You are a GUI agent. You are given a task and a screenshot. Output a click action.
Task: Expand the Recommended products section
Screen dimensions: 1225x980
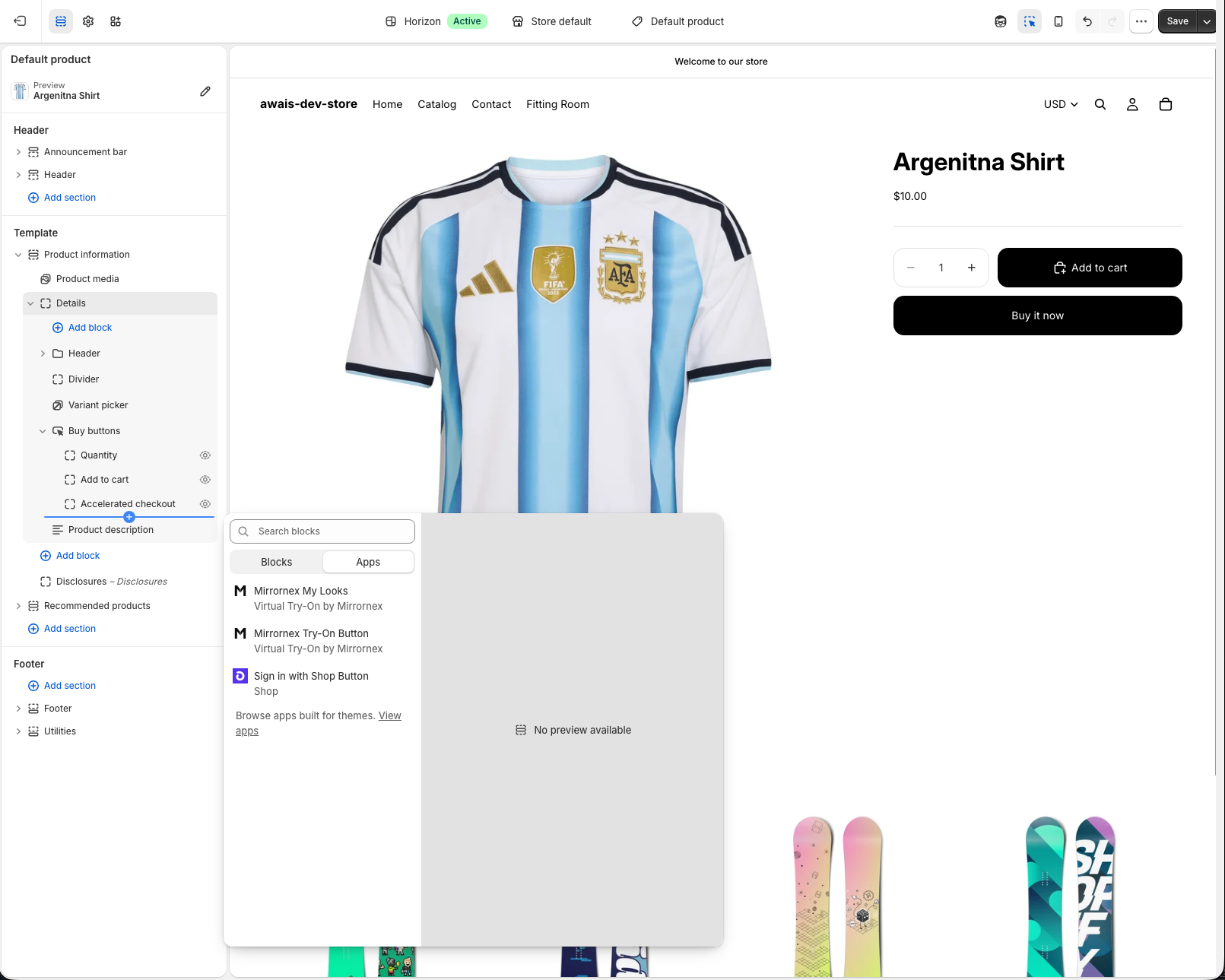18,606
